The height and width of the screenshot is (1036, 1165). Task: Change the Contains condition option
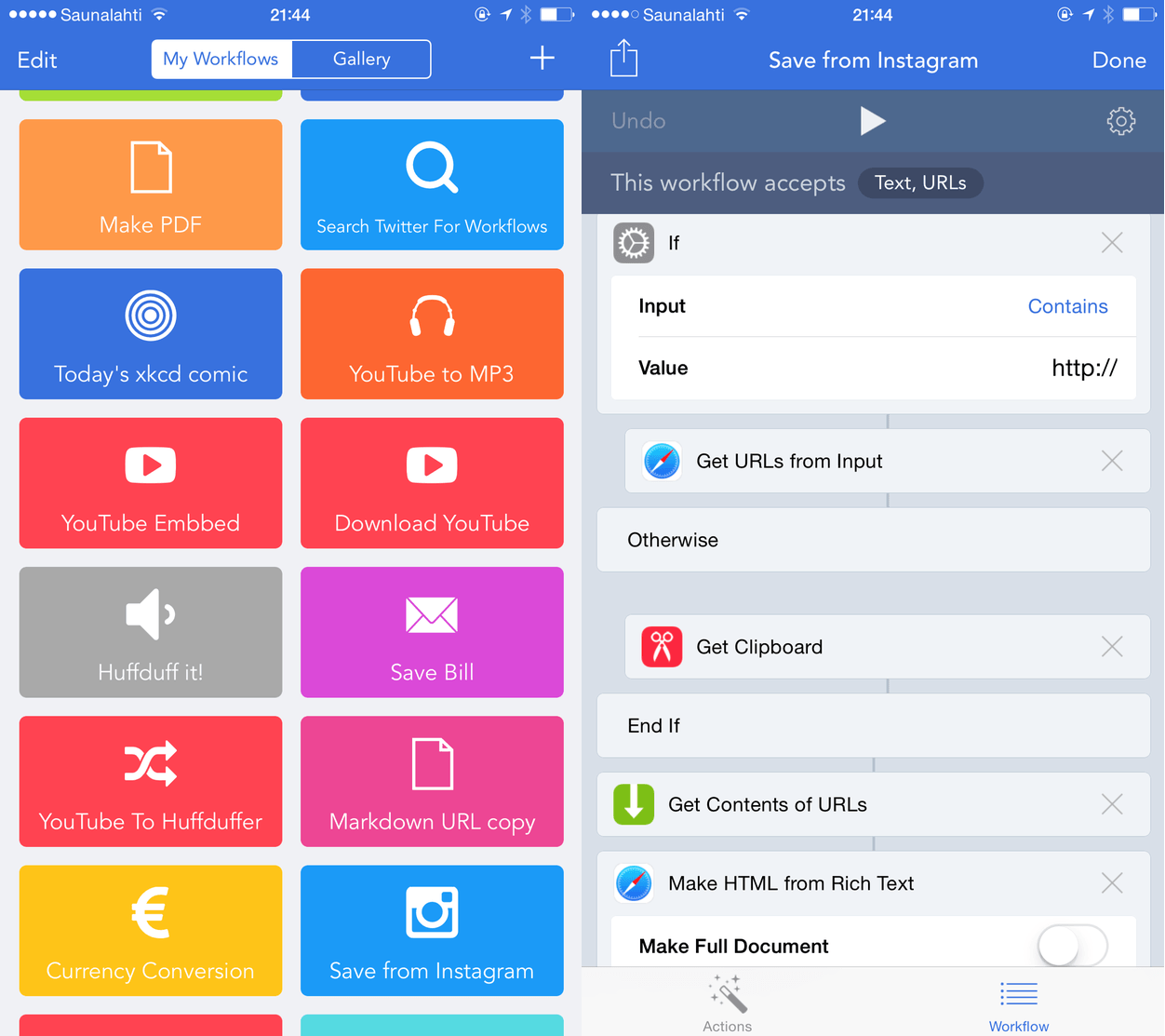click(1067, 306)
